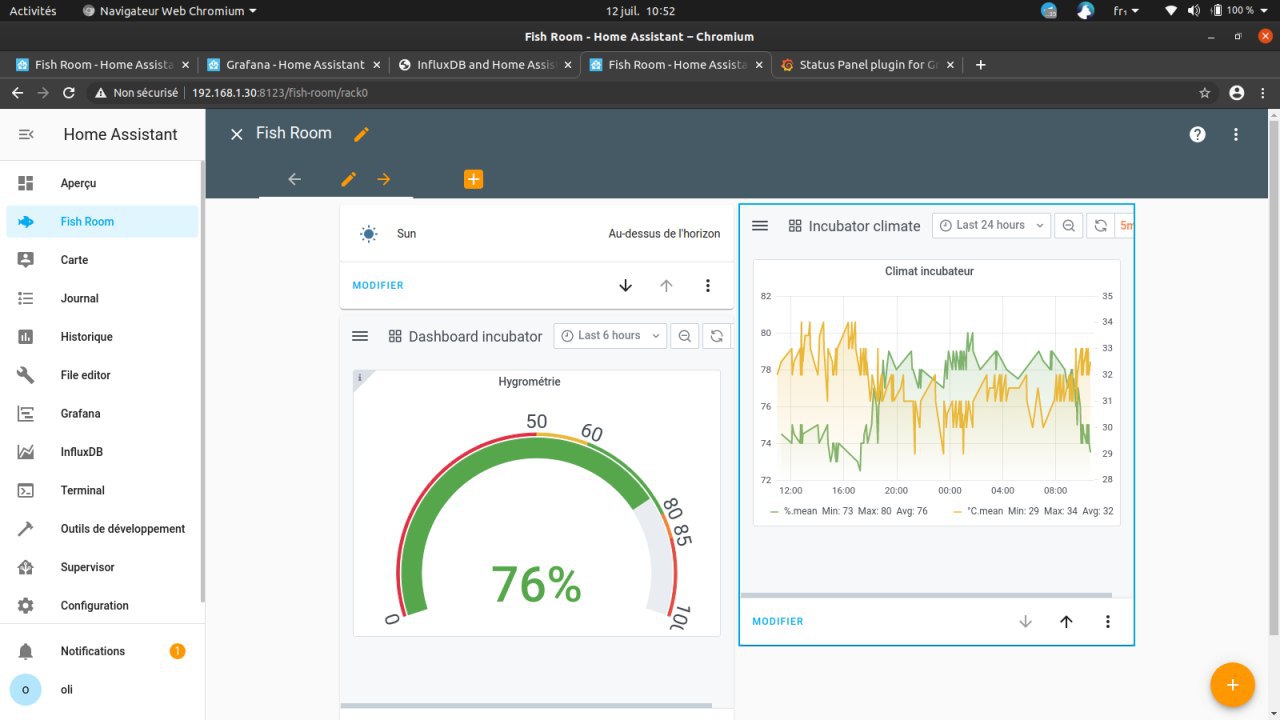1280x720 pixels.
Task: Click horizontal scrollbar under Incubator climate panel
Action: click(926, 595)
